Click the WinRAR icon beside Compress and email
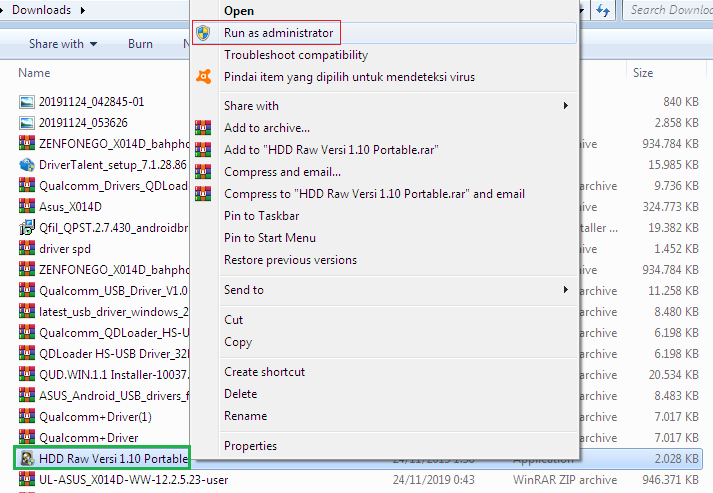This screenshot has height=493, width=713. pos(203,171)
